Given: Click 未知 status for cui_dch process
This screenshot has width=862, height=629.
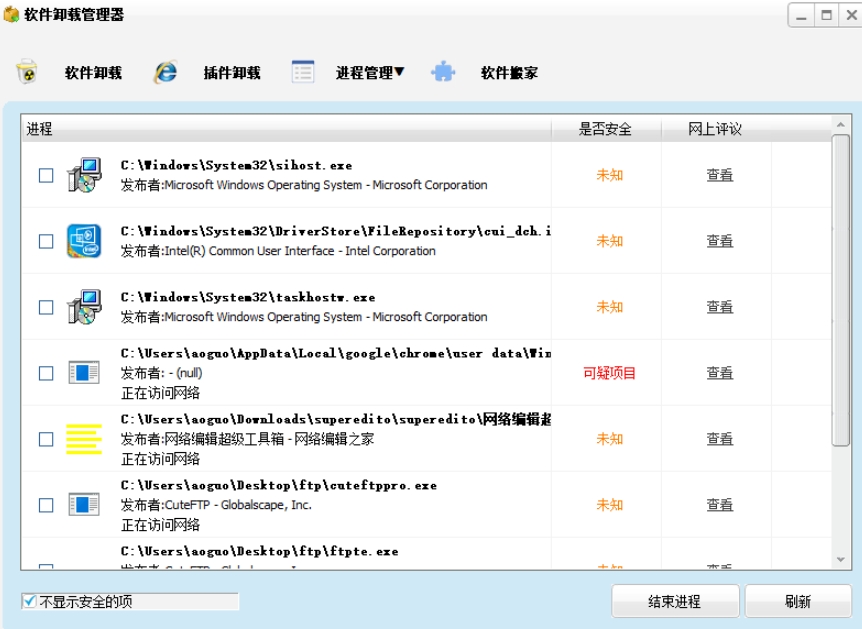Looking at the screenshot, I should (610, 241).
